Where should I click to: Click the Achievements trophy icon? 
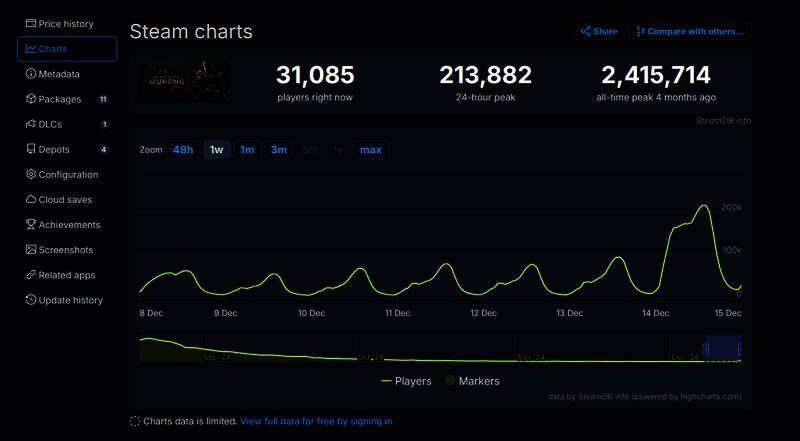tap(31, 225)
